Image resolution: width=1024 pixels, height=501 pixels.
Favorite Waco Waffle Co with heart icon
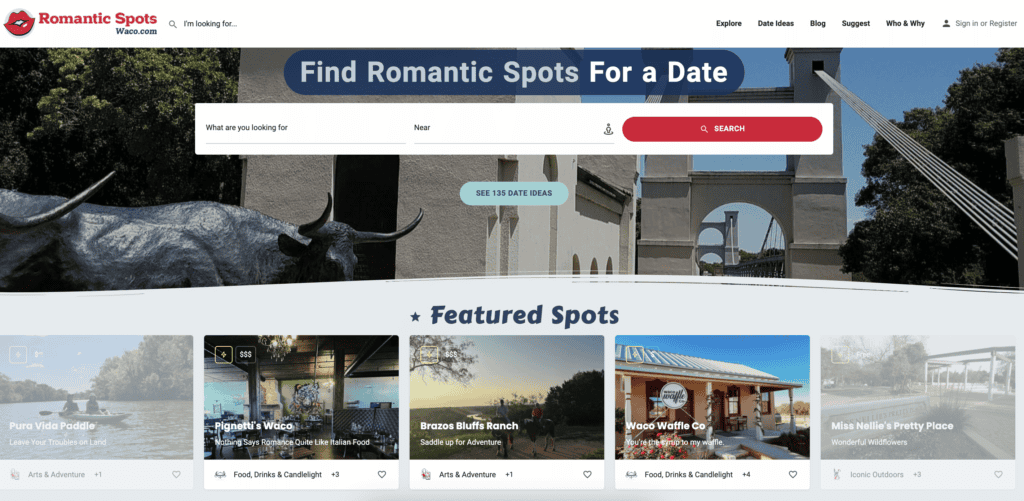pos(793,474)
